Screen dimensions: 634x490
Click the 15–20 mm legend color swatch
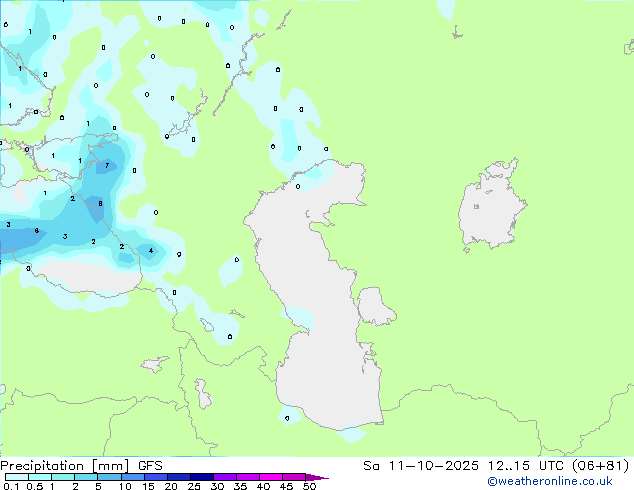coord(155,477)
